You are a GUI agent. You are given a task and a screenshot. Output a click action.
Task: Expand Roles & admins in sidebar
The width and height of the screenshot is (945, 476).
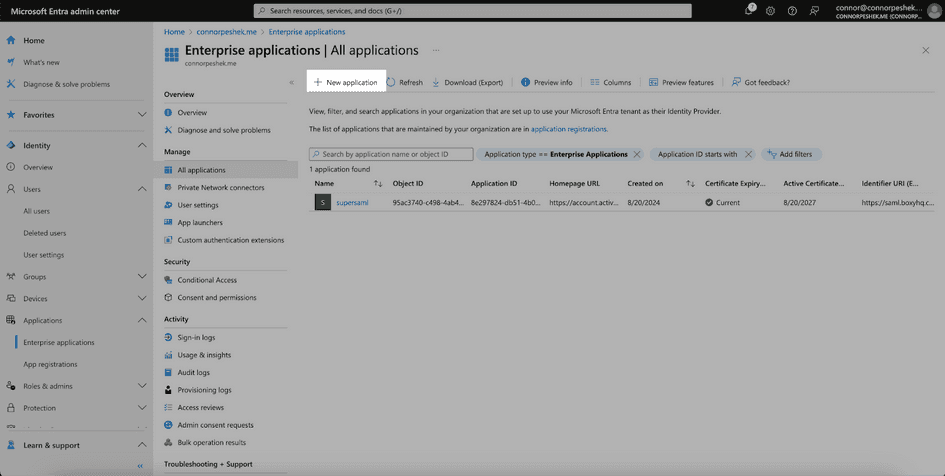click(x=142, y=386)
